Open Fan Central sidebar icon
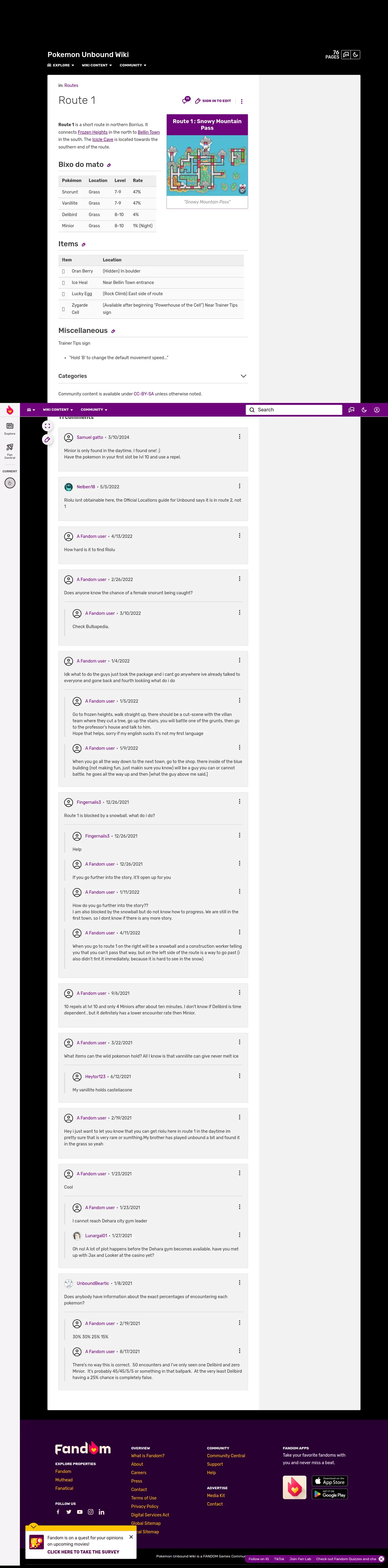The image size is (388, 1568). coord(10,450)
